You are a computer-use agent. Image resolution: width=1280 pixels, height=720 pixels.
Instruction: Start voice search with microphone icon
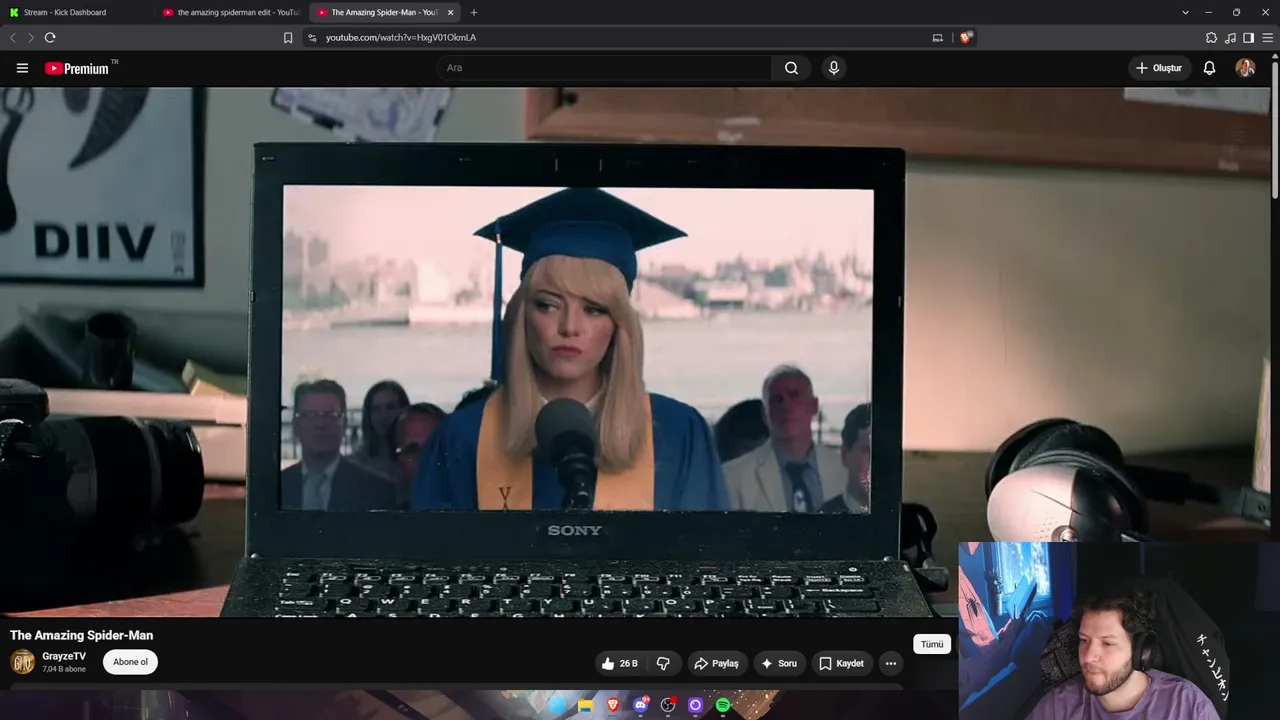point(834,68)
